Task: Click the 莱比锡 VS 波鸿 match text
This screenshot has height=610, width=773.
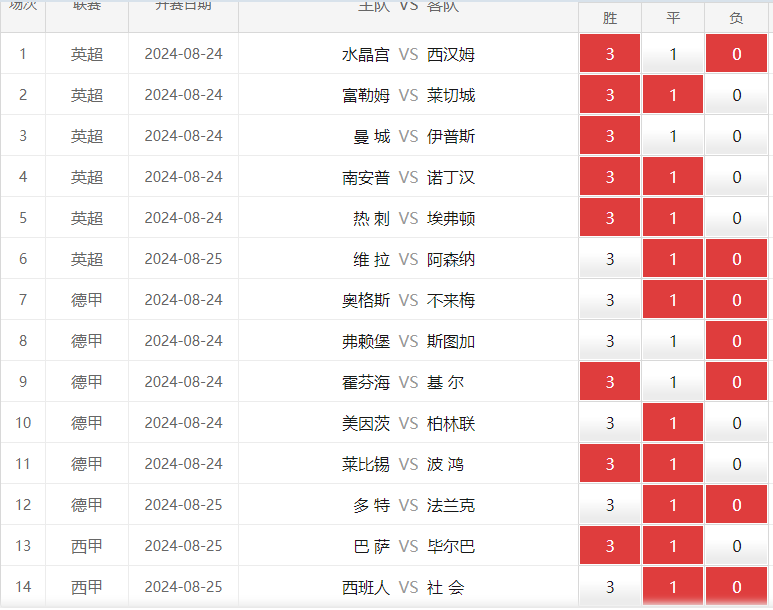Action: click(x=403, y=464)
